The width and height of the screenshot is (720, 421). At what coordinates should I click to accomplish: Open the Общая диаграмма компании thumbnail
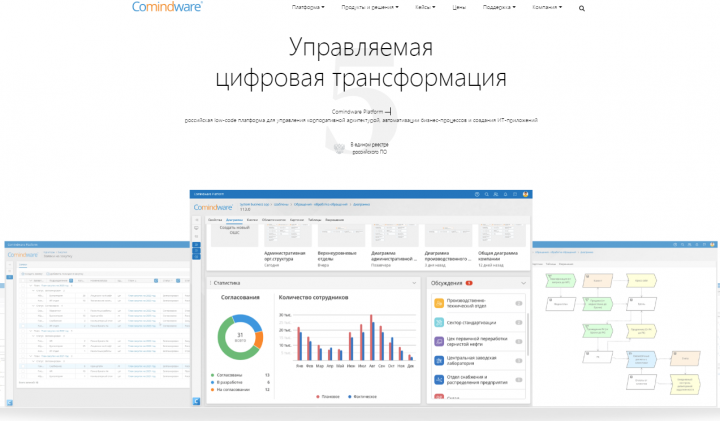click(502, 236)
